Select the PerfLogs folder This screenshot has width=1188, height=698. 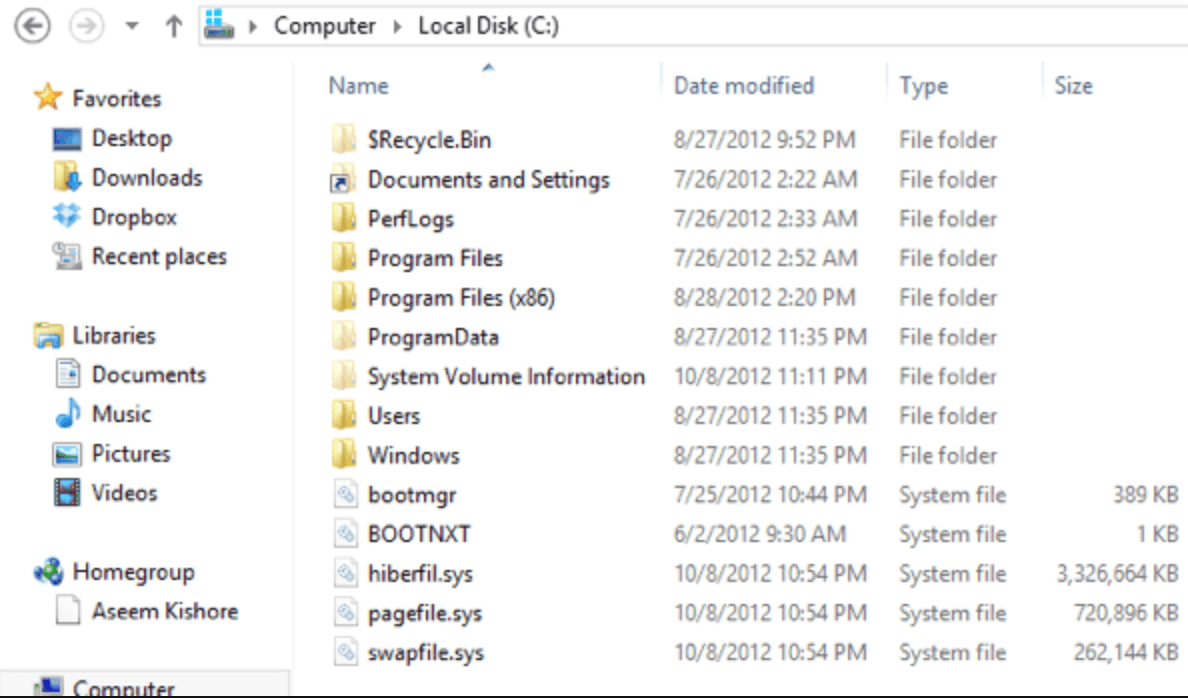(x=411, y=219)
